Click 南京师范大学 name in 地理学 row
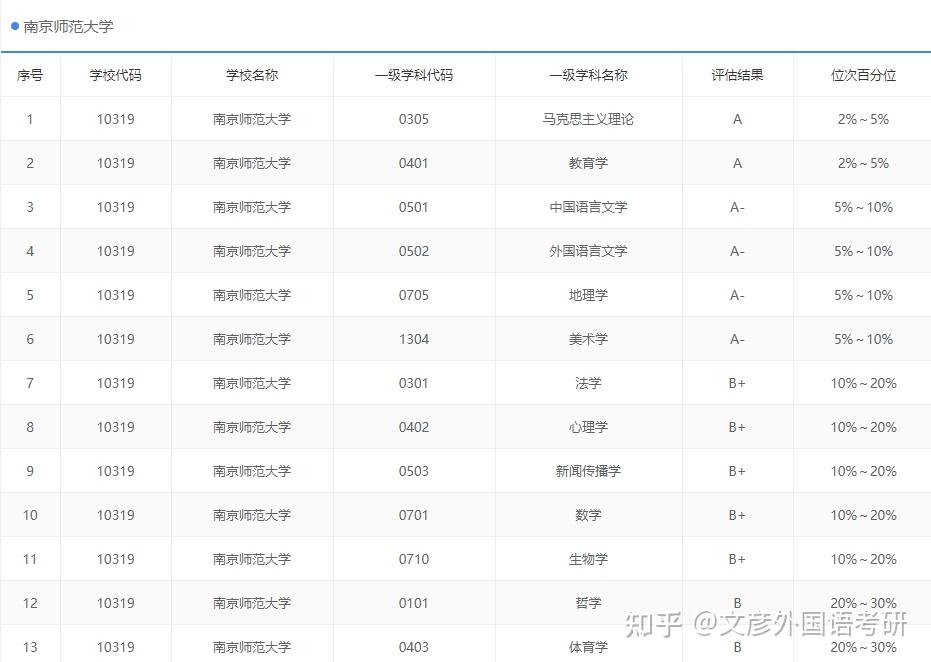 252,295
